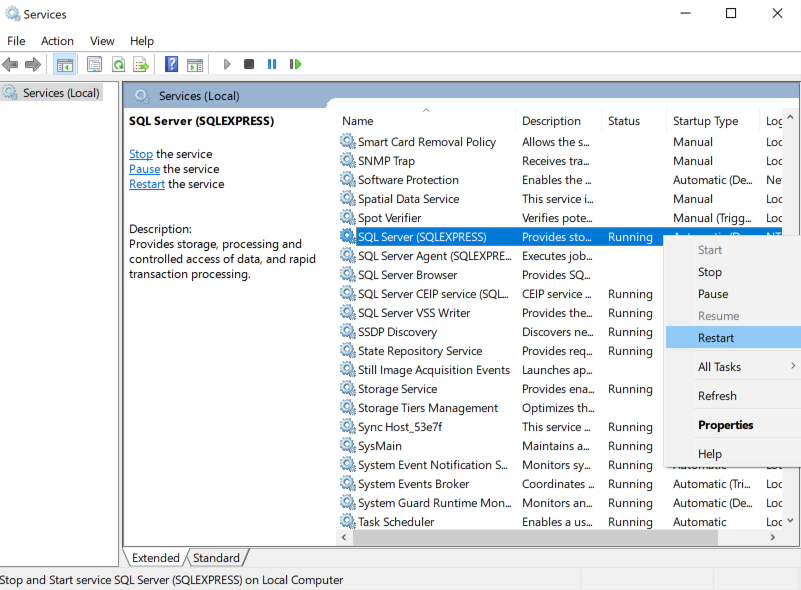Select Still Image Acquisition Events row

coord(501,370)
